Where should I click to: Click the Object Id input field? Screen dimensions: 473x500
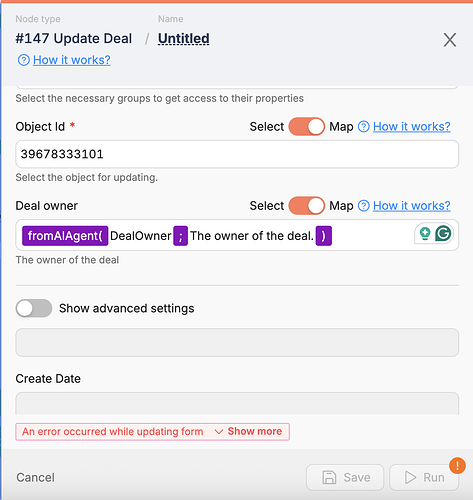pyautogui.click(x=237, y=154)
